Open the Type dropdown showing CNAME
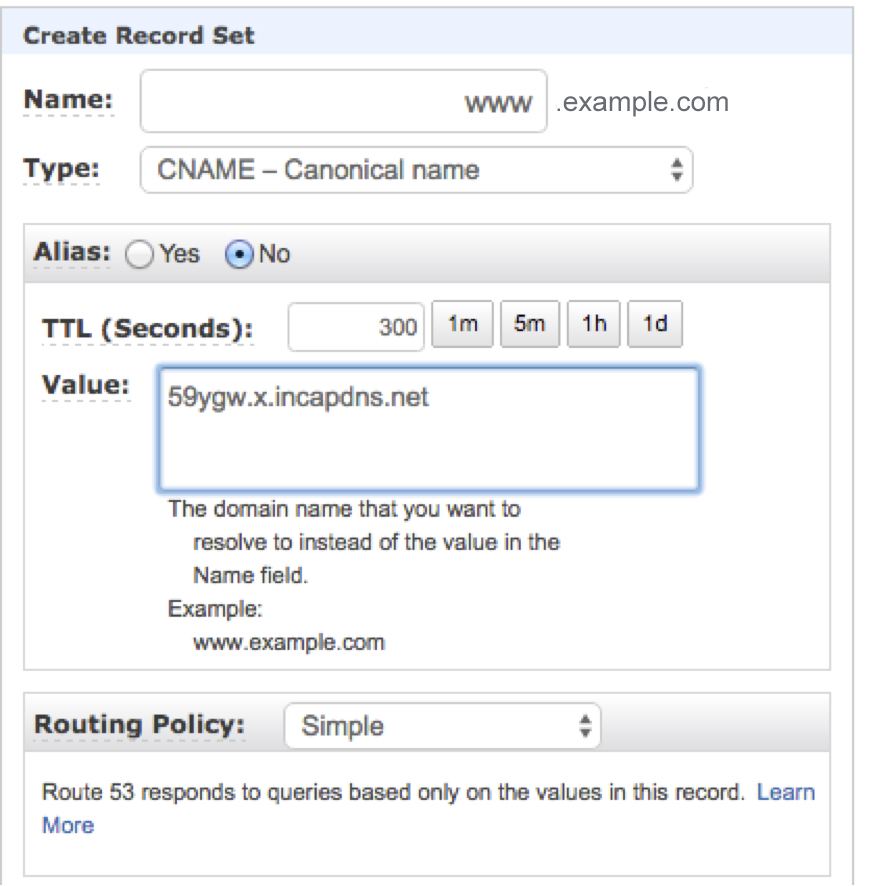 click(416, 170)
